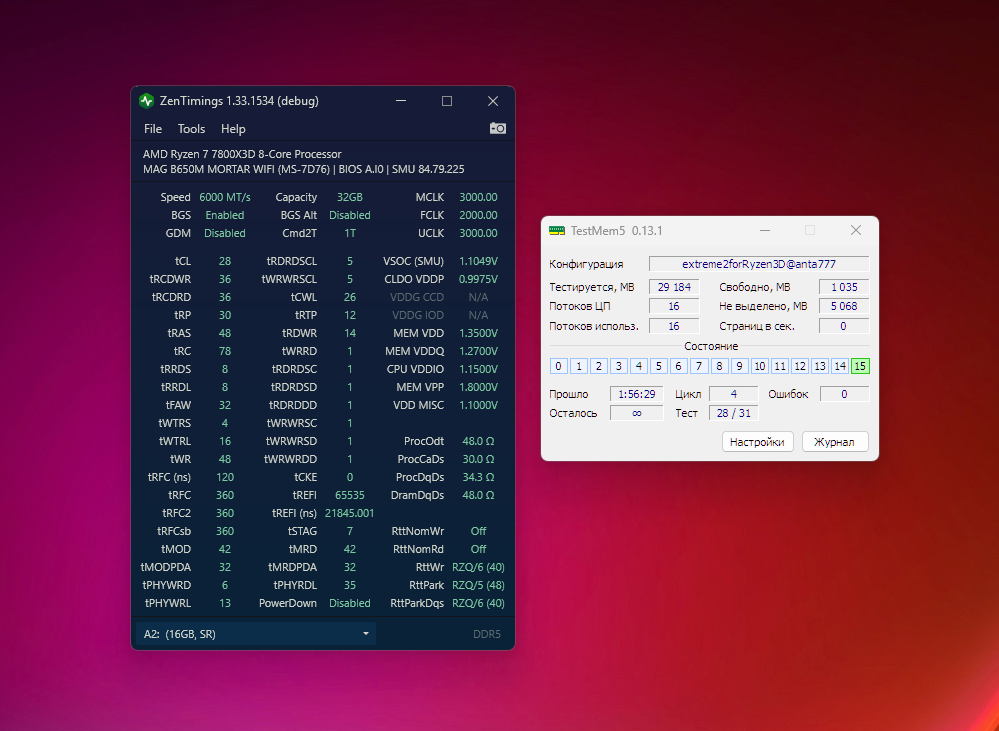Click the Тест progress value 28 / 31

(x=733, y=413)
